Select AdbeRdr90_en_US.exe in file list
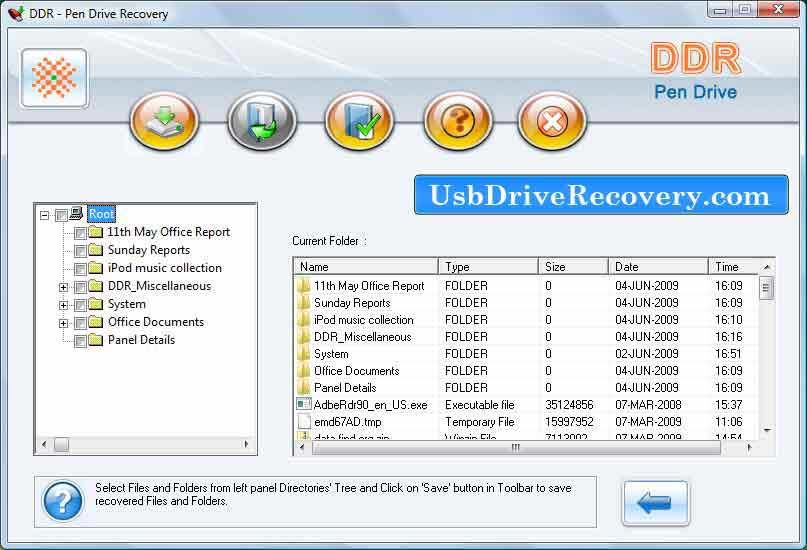The image size is (807, 550). coord(371,405)
